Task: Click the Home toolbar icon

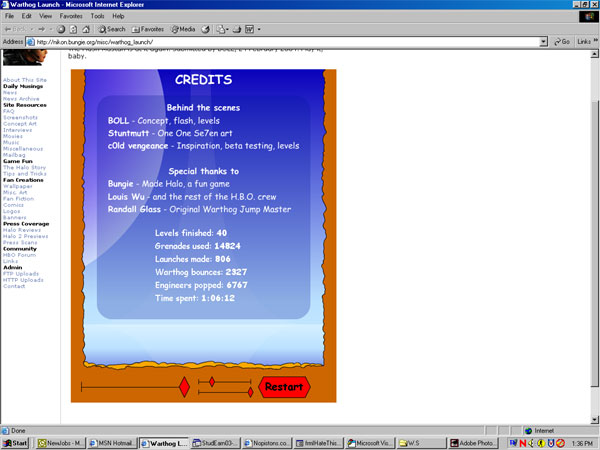Action: click(x=88, y=29)
